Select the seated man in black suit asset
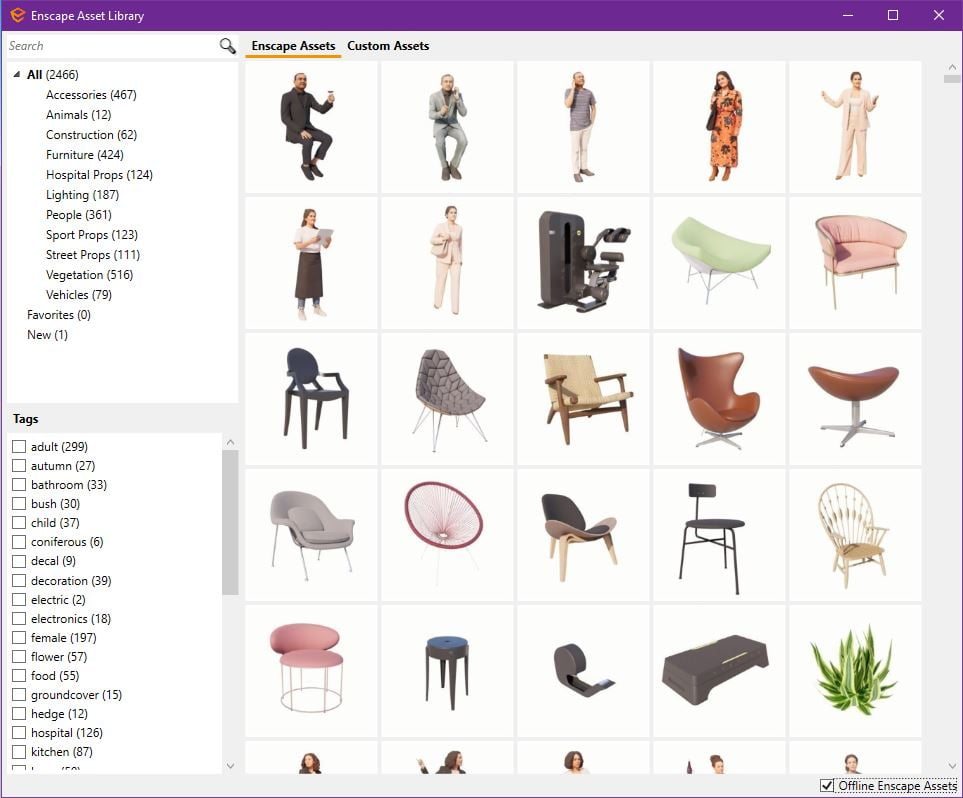Screen dimensions: 963x798 coord(311,127)
